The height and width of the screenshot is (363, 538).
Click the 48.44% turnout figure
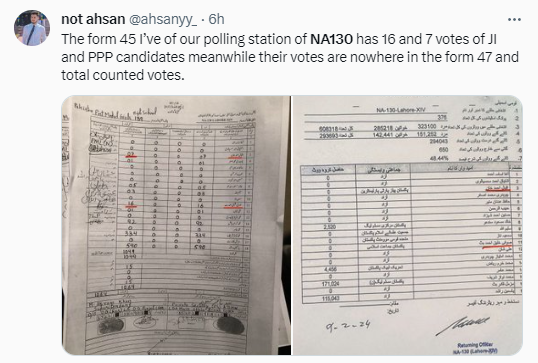click(x=439, y=159)
